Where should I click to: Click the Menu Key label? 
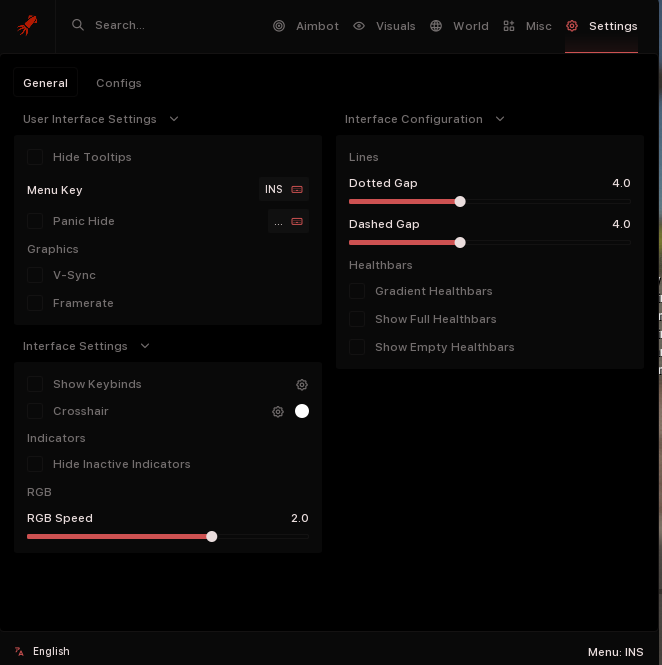pyautogui.click(x=55, y=190)
